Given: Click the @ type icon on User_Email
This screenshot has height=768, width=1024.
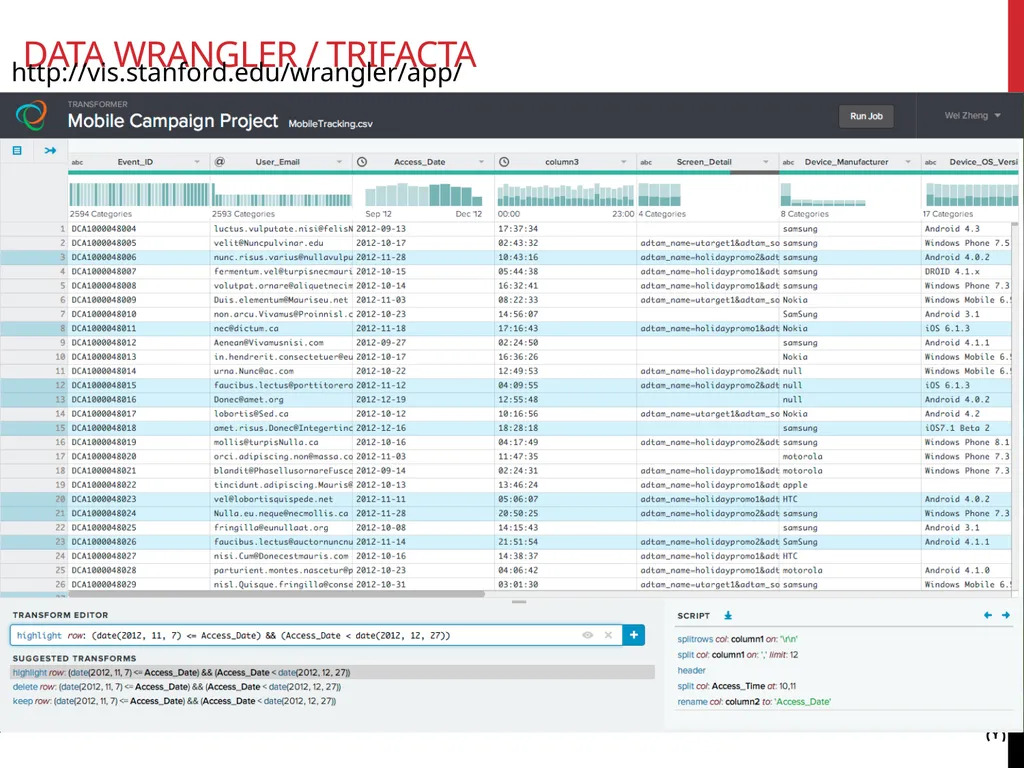Looking at the screenshot, I should [219, 161].
